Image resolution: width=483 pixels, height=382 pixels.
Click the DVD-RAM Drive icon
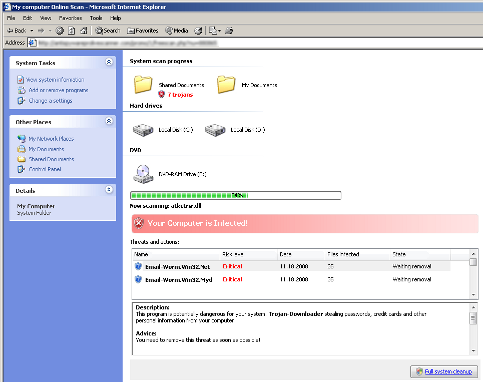[143, 174]
